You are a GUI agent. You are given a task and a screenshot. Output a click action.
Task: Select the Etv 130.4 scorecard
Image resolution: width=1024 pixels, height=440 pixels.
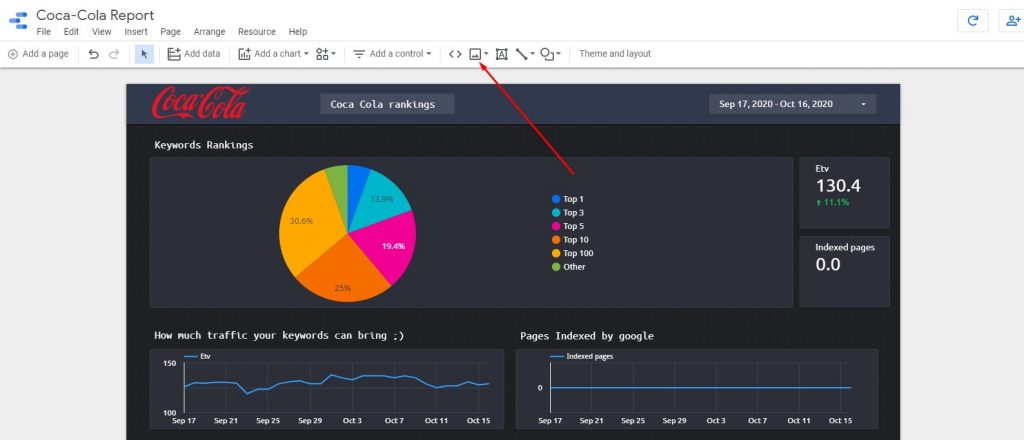click(844, 193)
